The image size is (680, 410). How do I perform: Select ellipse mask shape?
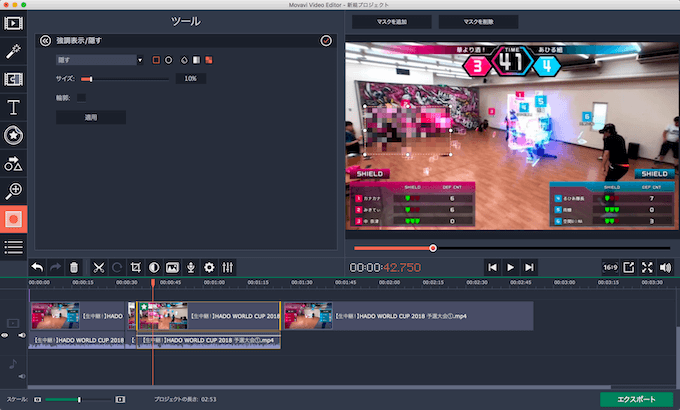pyautogui.click(x=169, y=60)
